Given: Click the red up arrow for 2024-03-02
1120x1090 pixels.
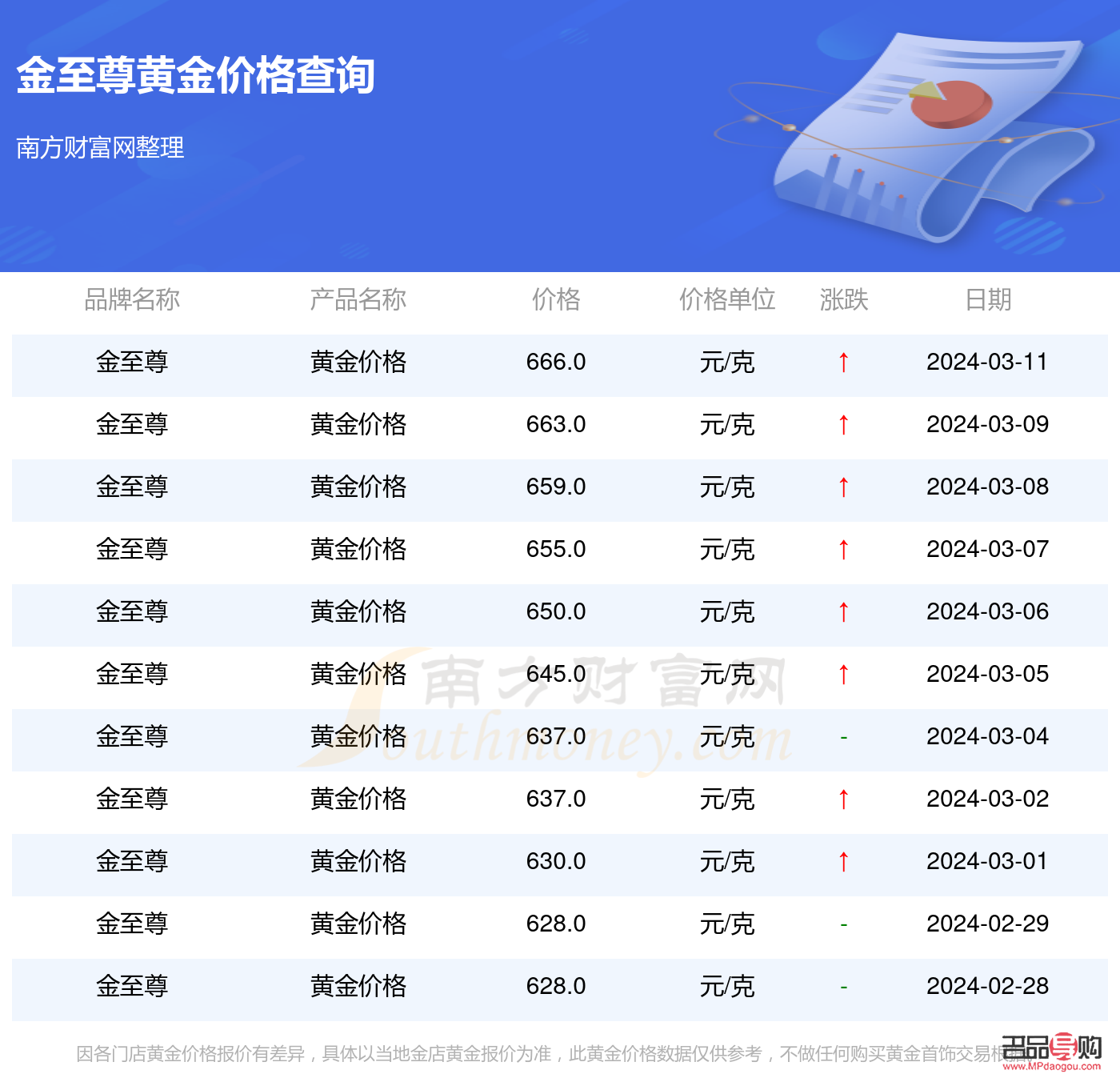Looking at the screenshot, I should [x=843, y=799].
